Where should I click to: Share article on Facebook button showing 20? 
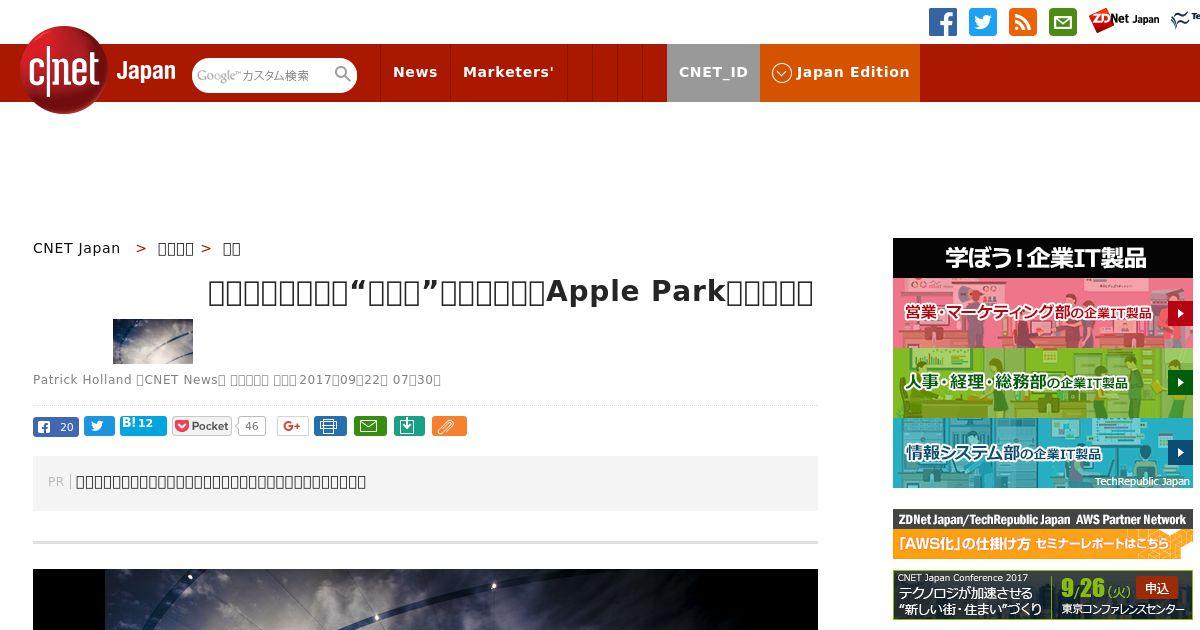point(56,426)
